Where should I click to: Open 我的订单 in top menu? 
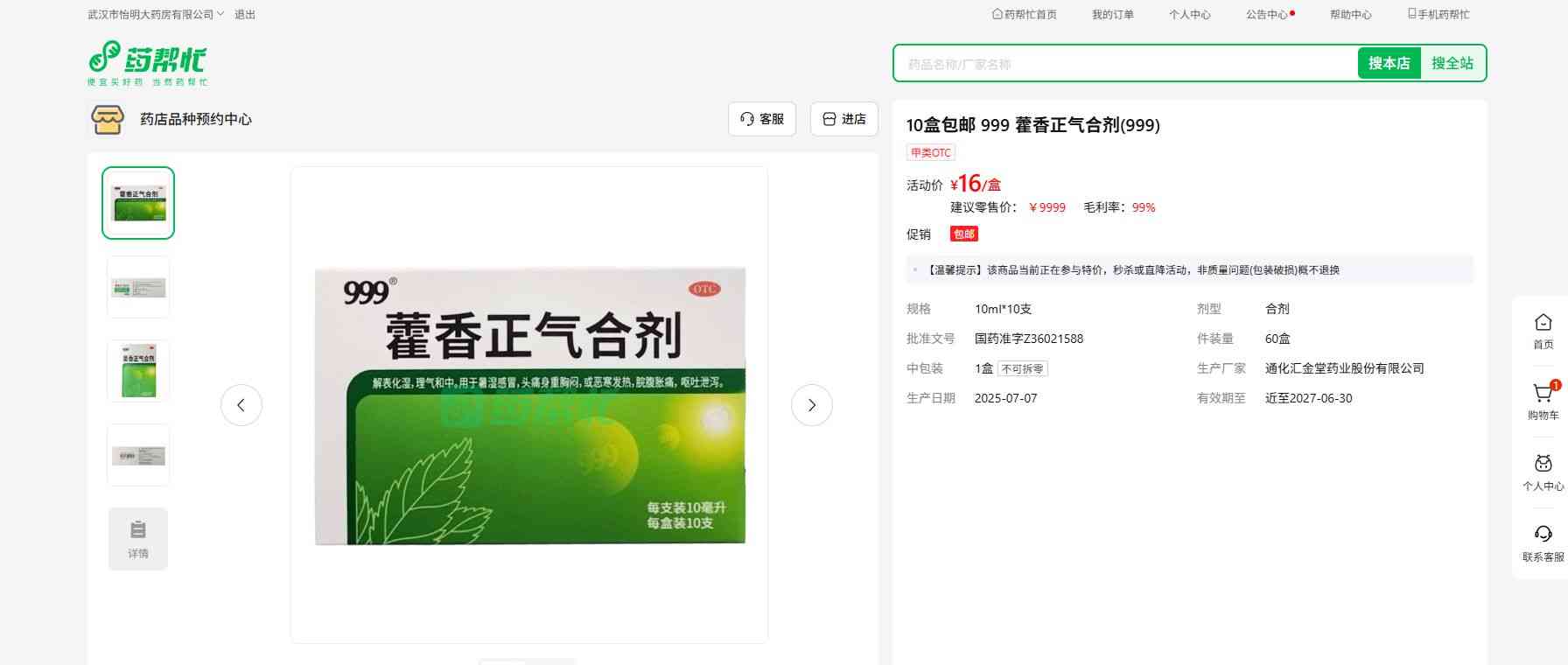tap(1112, 15)
